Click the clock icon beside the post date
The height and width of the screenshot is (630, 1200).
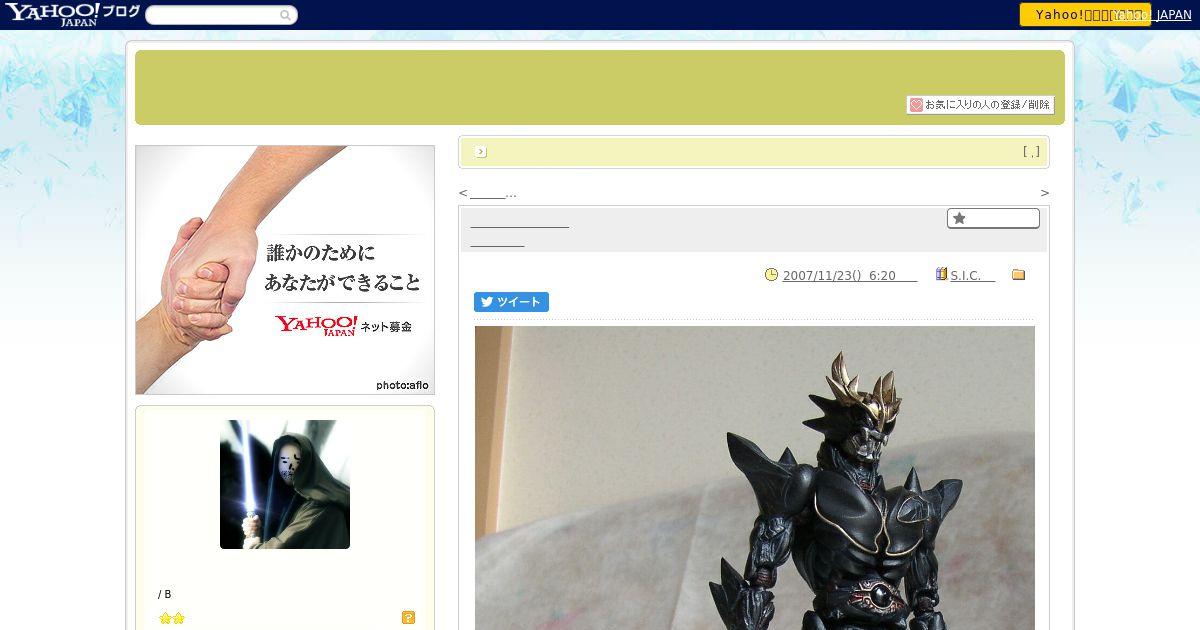click(x=771, y=275)
